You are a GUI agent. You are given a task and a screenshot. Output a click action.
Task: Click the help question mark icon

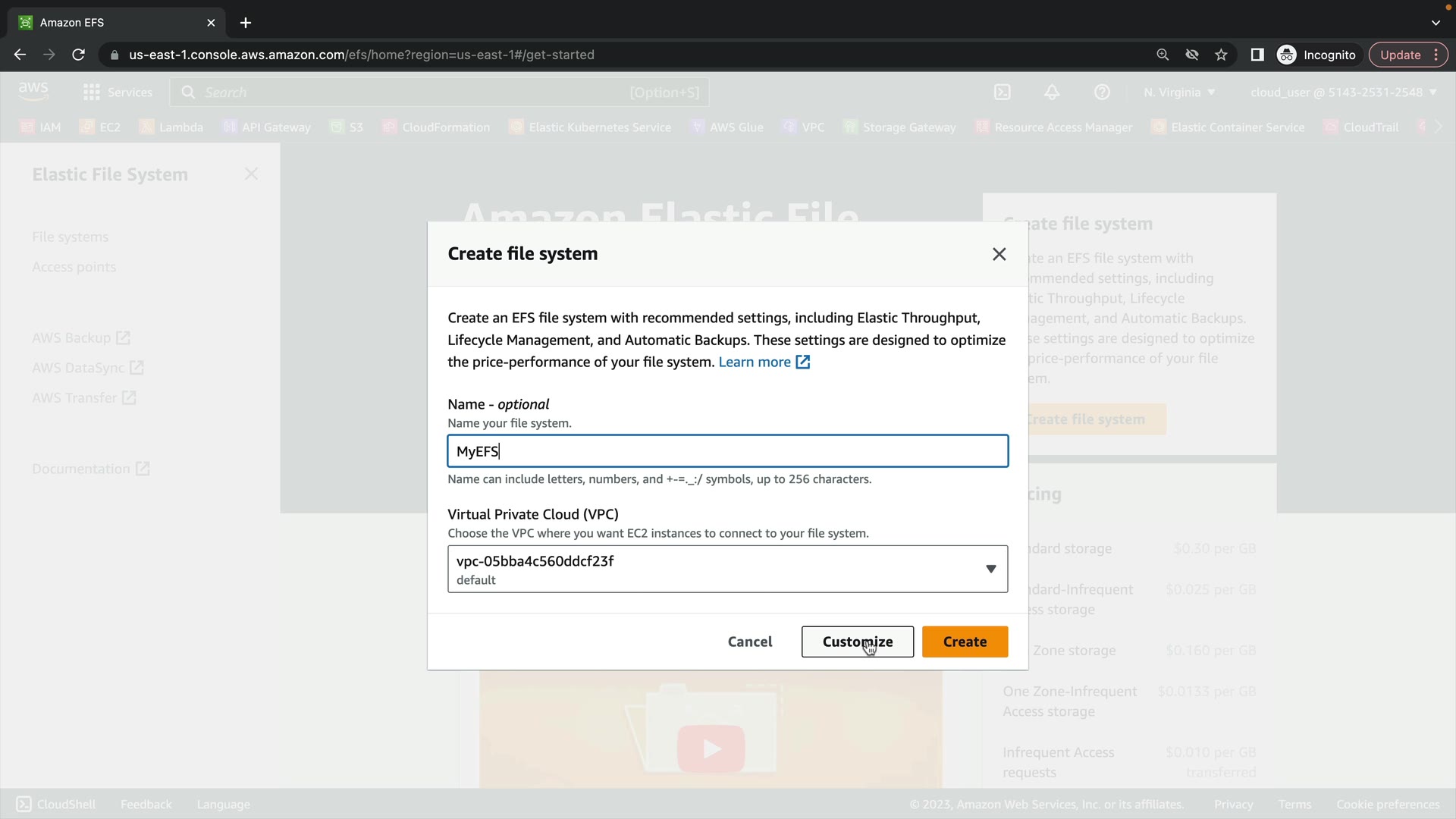(x=1102, y=93)
